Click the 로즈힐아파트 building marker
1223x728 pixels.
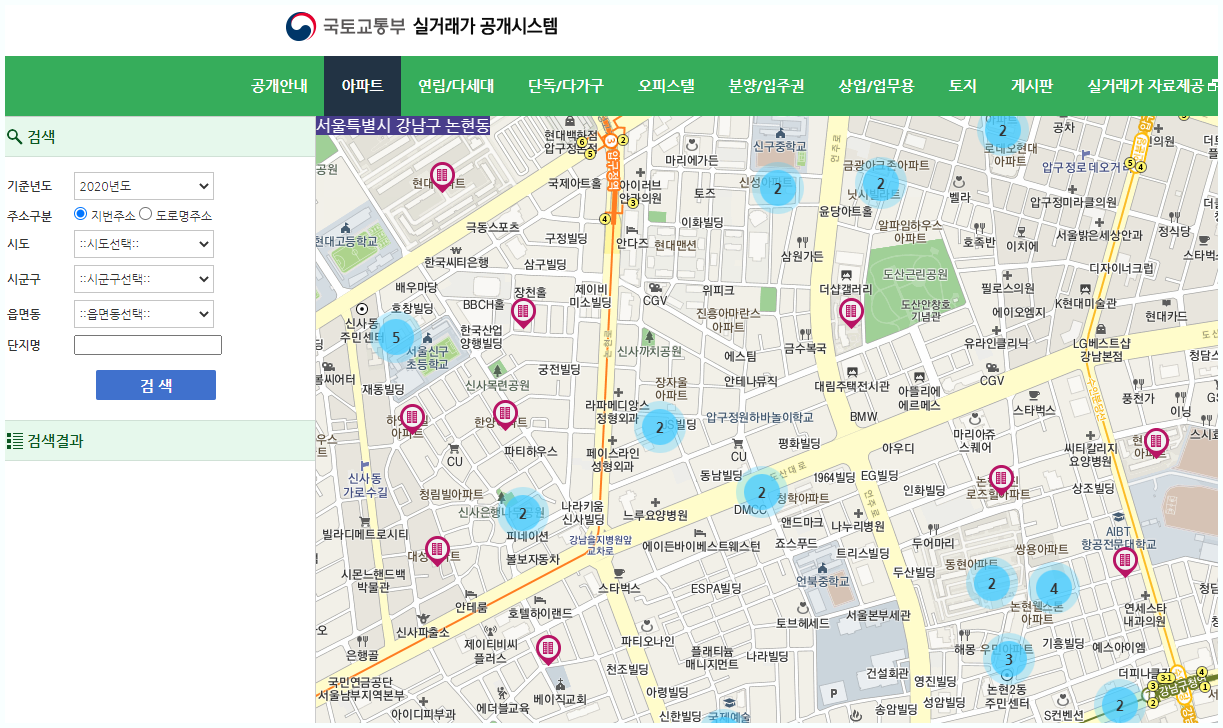(x=1001, y=479)
